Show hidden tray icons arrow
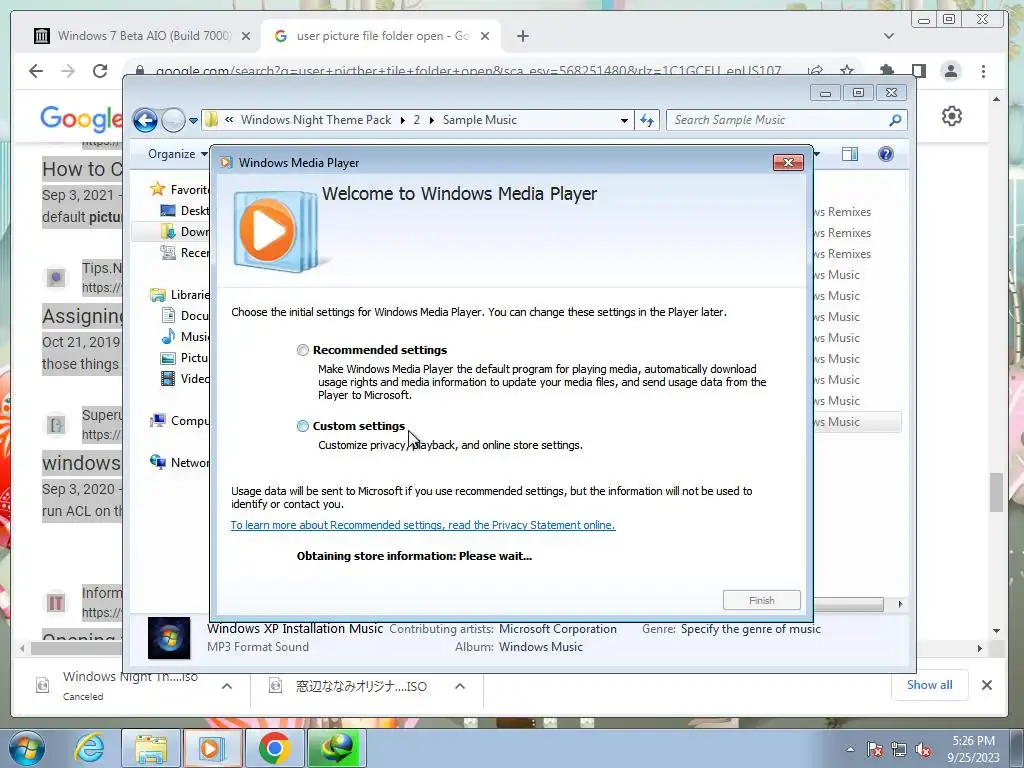Viewport: 1024px width, 768px height. coord(850,749)
